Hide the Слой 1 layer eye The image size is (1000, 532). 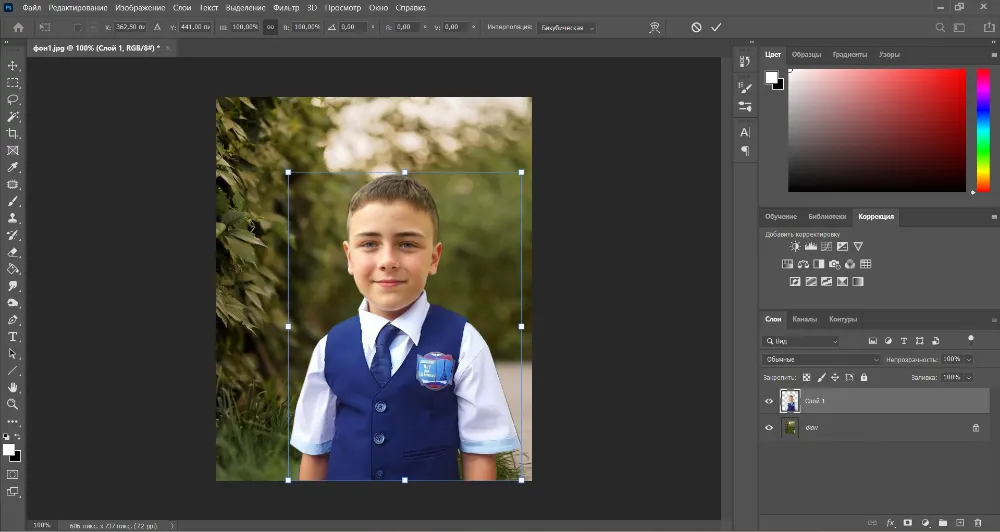click(769, 401)
